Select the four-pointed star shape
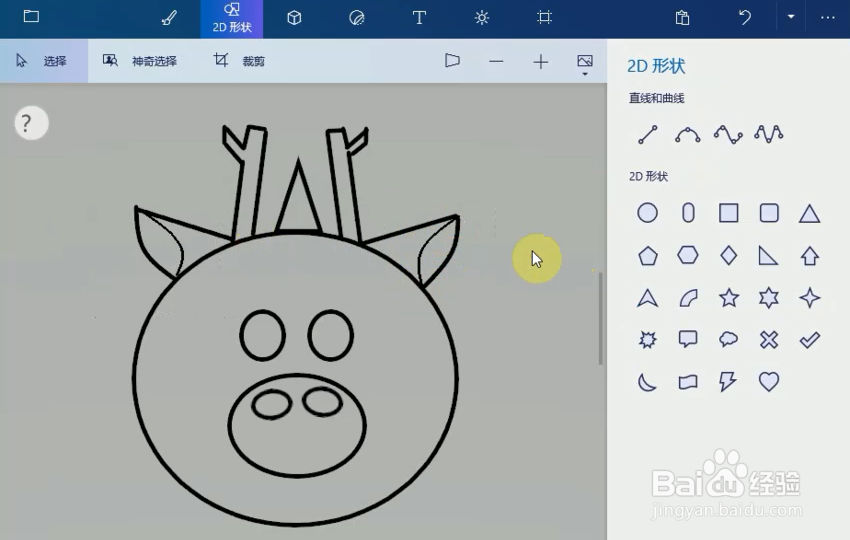 click(x=809, y=298)
